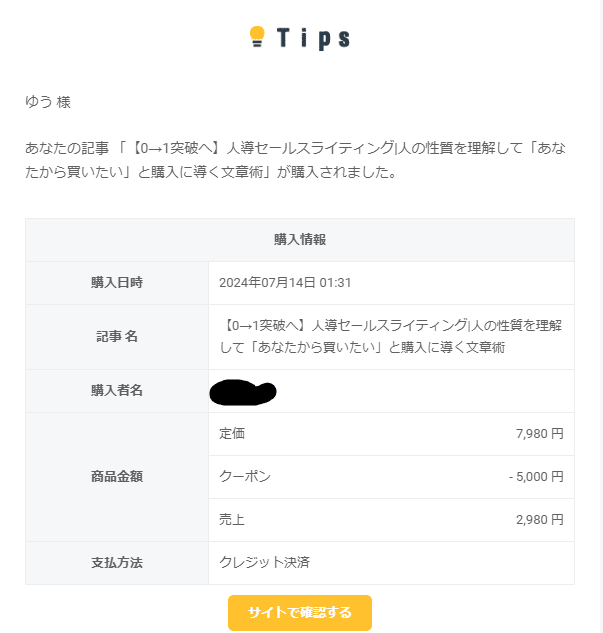The image size is (603, 633).
Task: Click the サイトで確認する button
Action: 299,612
